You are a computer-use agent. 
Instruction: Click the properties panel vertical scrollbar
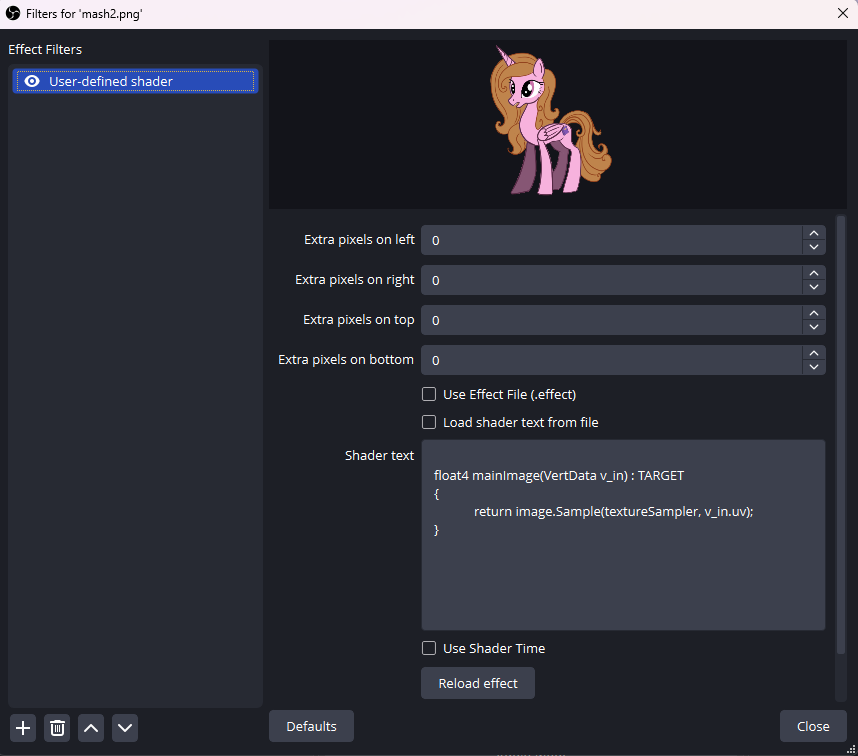841,434
